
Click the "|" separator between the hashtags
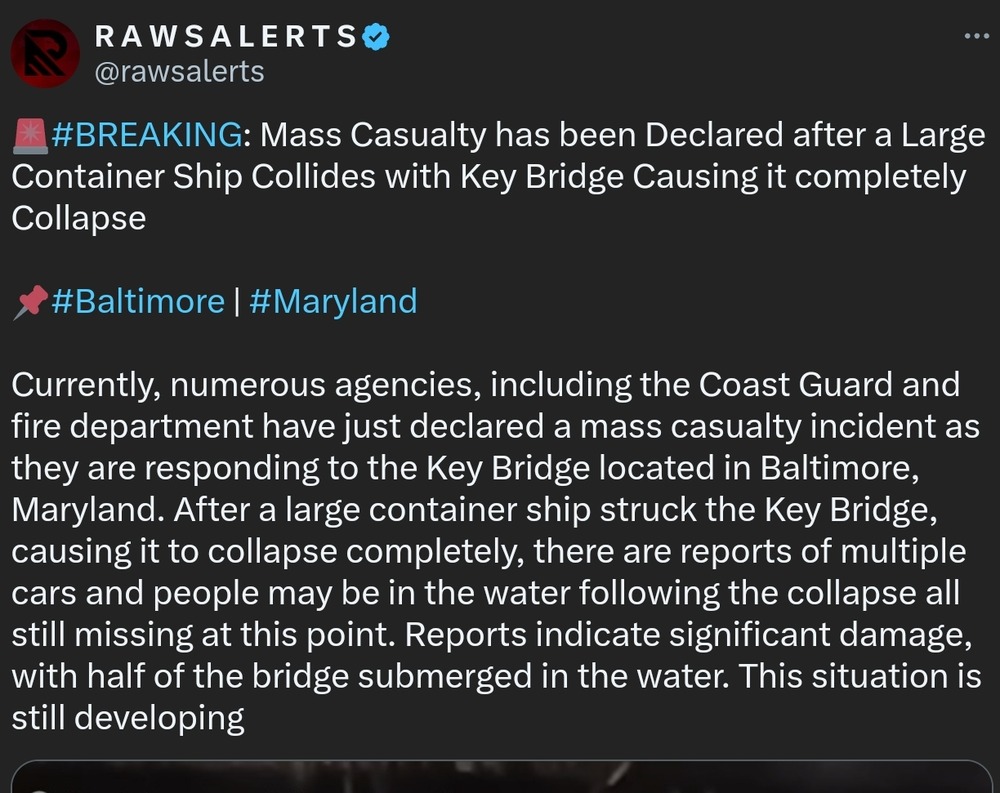236,301
